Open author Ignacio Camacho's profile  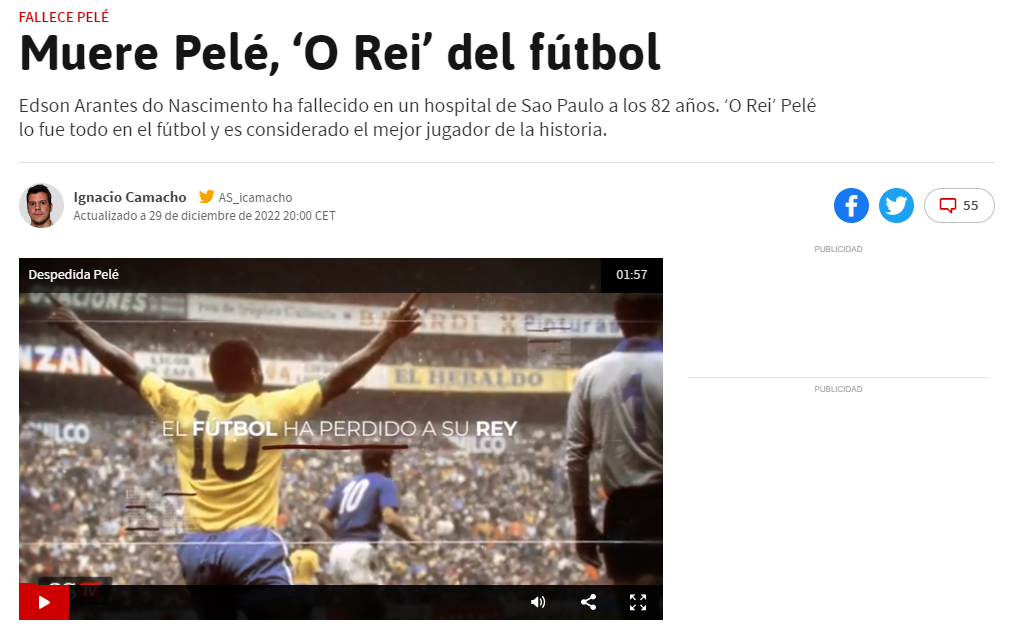click(x=130, y=197)
